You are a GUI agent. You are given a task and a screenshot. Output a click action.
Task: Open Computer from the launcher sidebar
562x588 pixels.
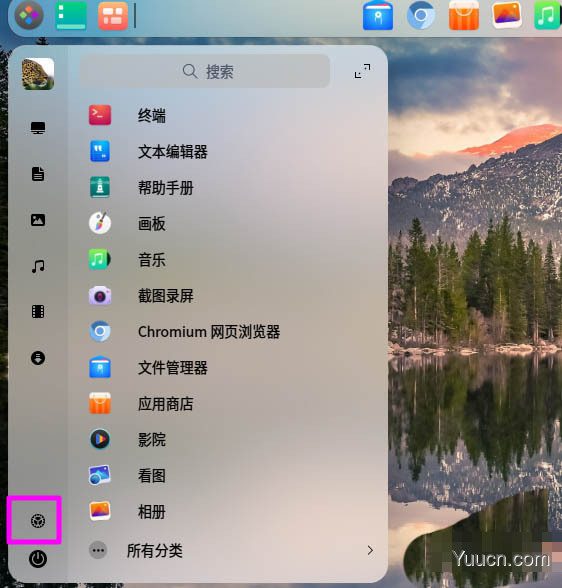point(38,128)
